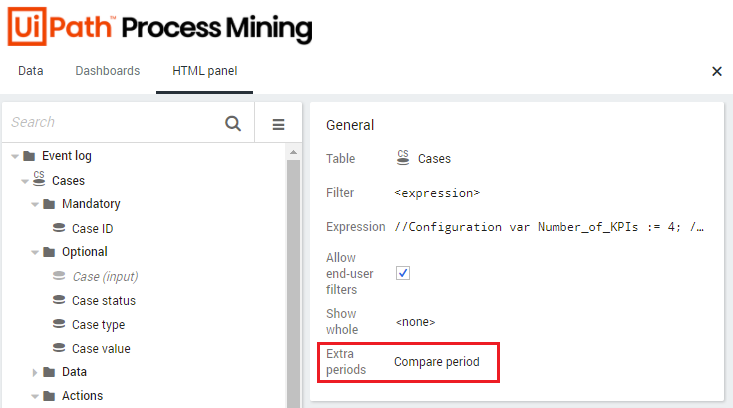
Task: Collapse the Optional folder
Action: (x=35, y=252)
